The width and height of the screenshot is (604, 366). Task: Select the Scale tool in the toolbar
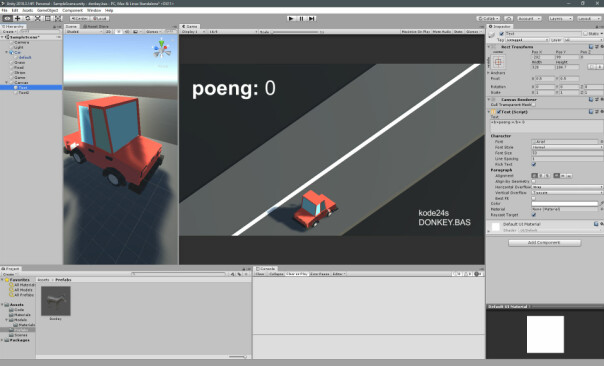pos(37,18)
